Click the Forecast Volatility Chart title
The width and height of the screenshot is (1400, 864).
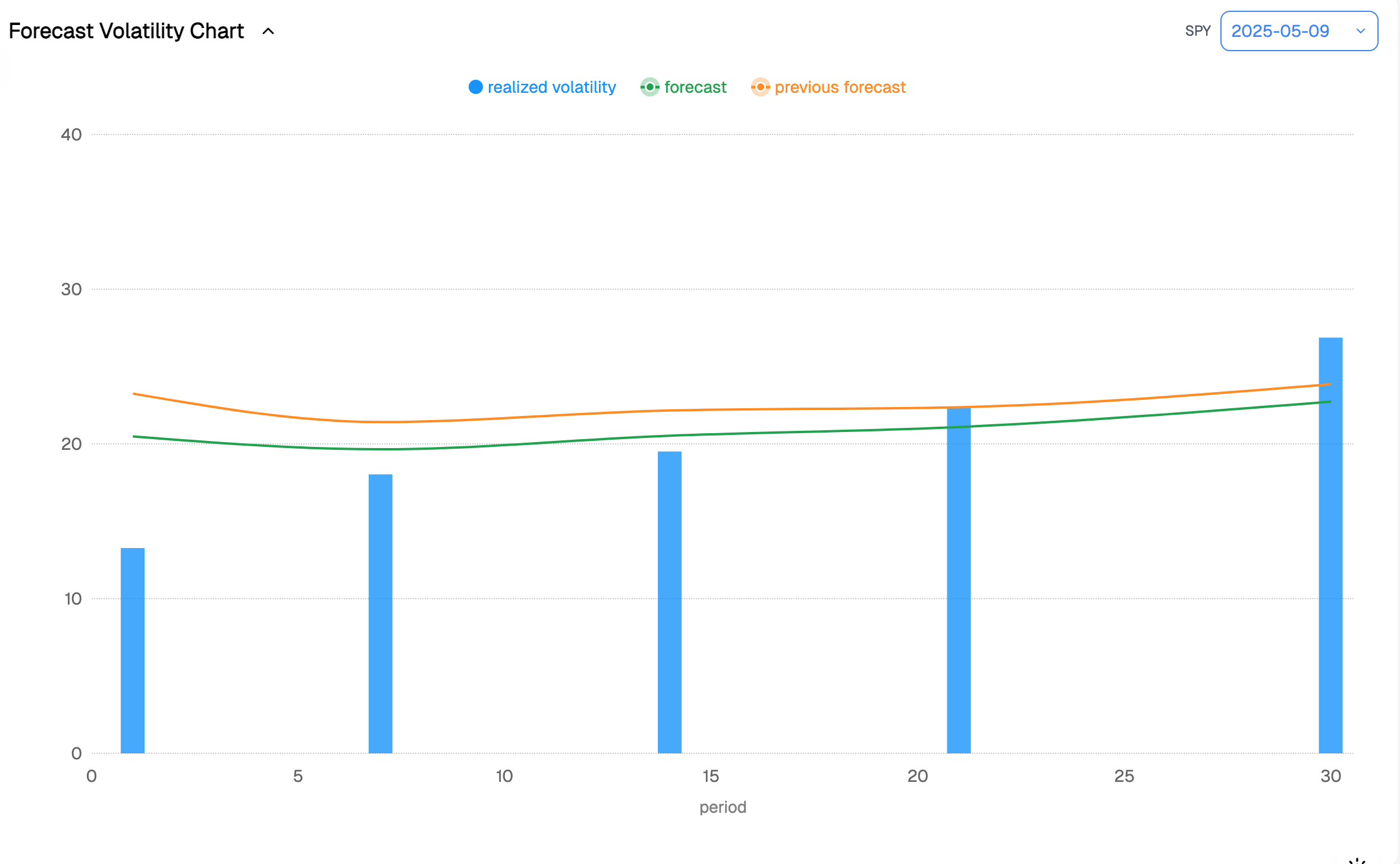126,31
